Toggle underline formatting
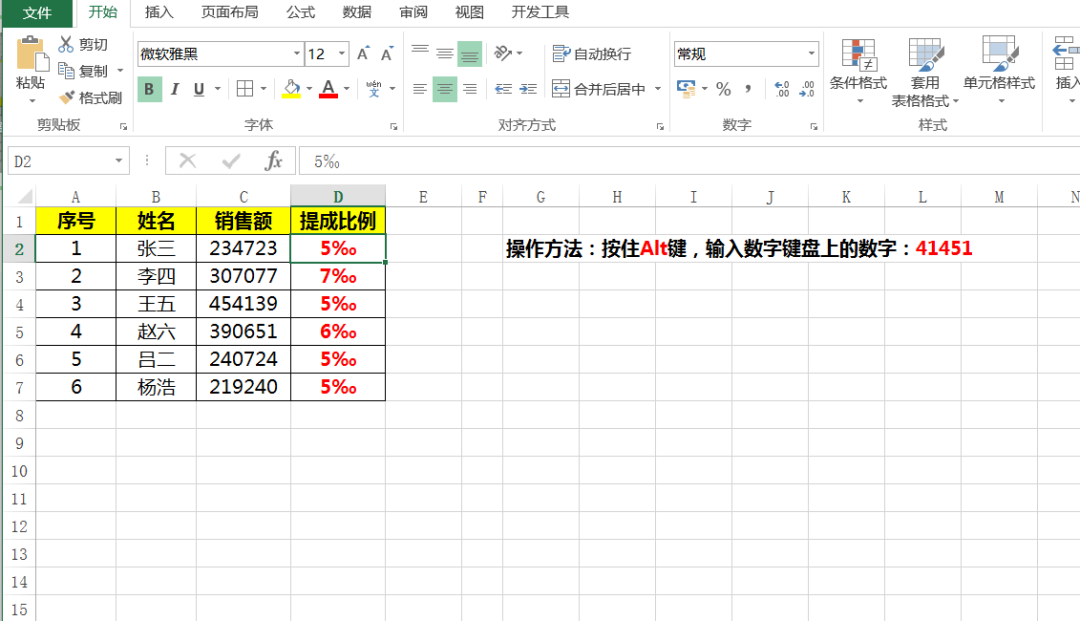 [199, 90]
